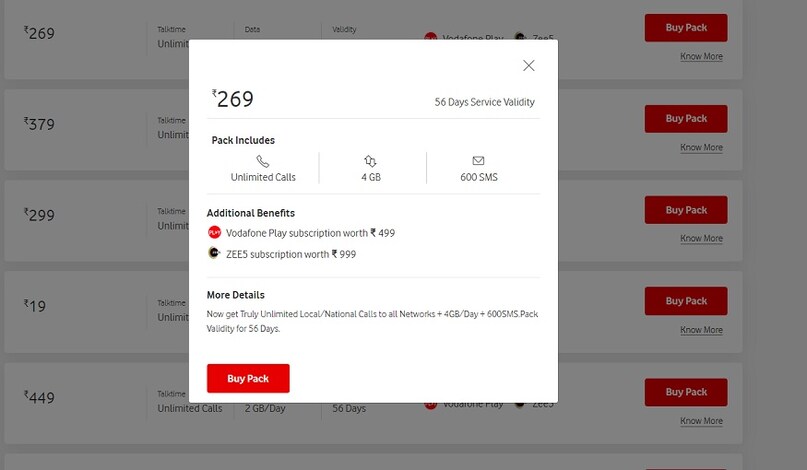Open Know More for the ₹379 pack
Viewport: 807px width, 470px height.
[x=701, y=148]
